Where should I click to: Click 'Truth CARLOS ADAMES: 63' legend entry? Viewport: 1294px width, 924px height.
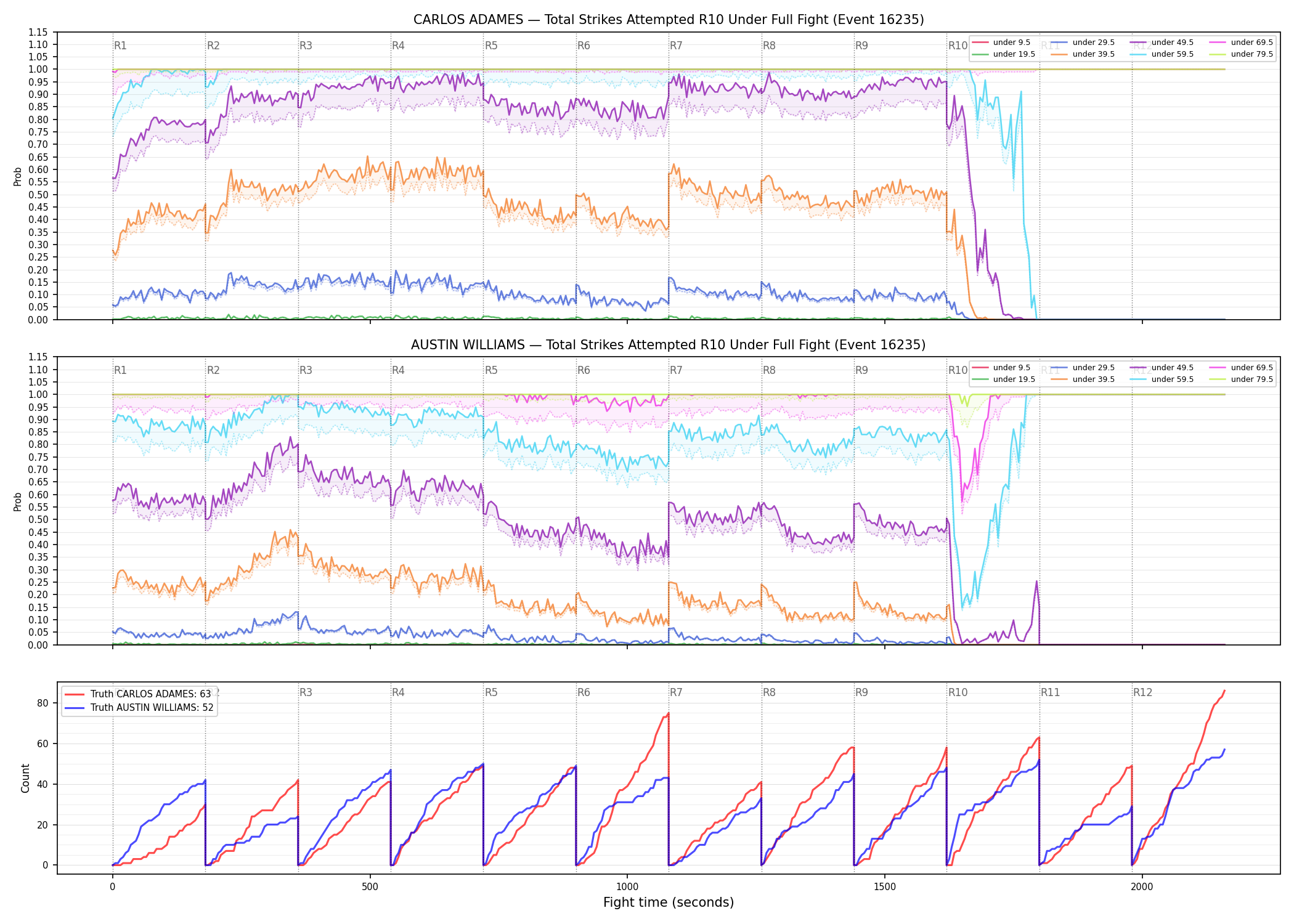tap(139, 694)
